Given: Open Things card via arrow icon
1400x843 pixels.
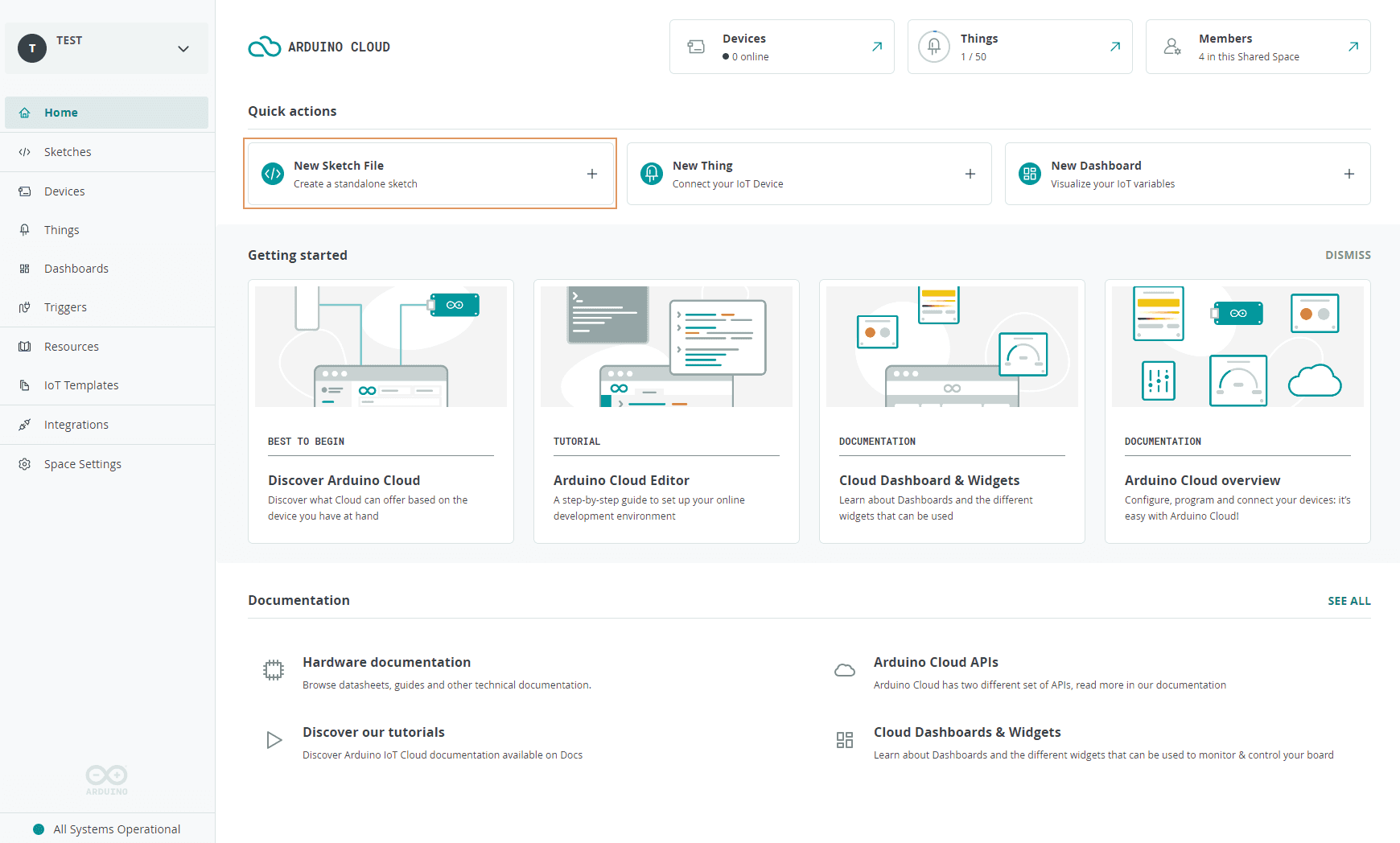Looking at the screenshot, I should tap(1114, 47).
